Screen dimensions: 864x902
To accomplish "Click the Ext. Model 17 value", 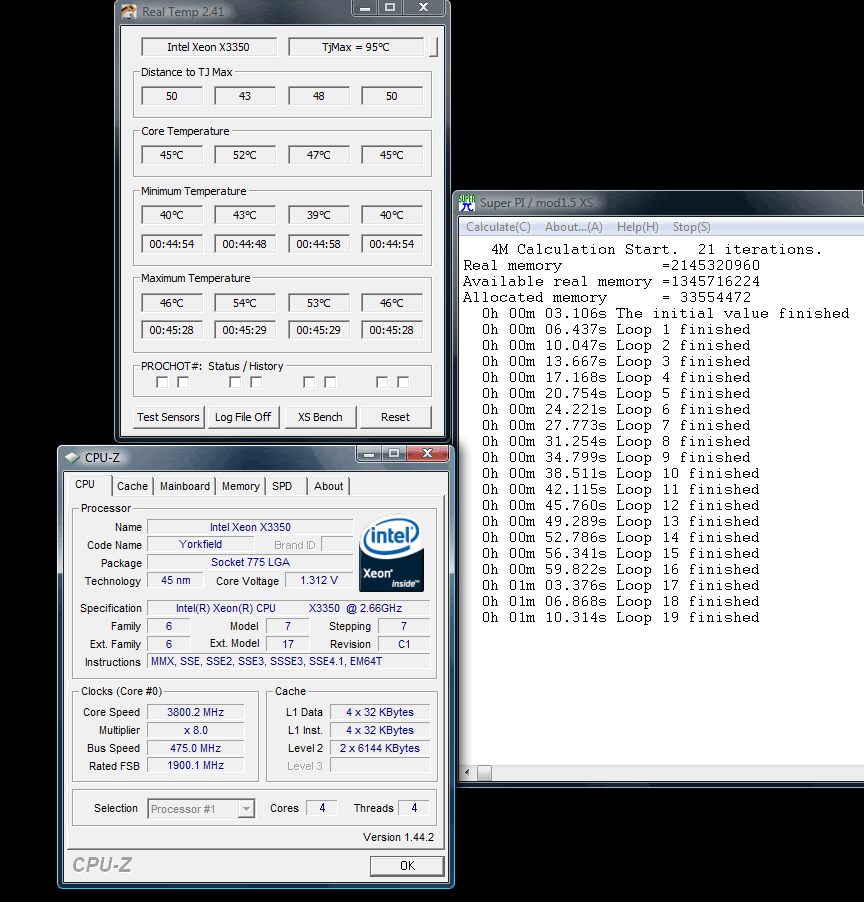I will coord(288,644).
